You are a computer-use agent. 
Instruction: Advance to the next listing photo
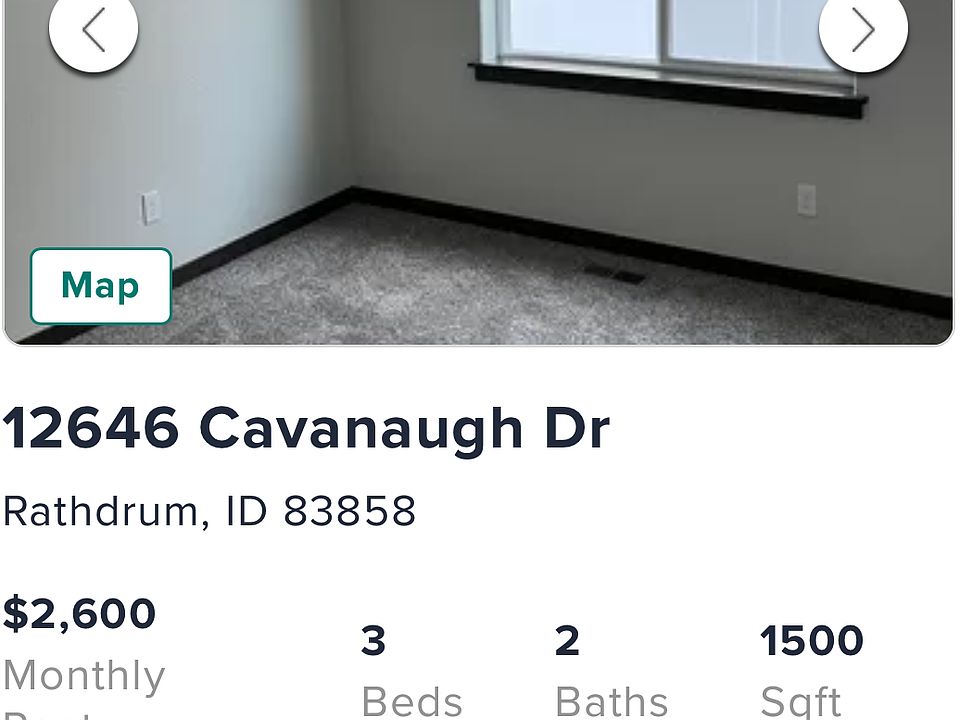pos(863,29)
